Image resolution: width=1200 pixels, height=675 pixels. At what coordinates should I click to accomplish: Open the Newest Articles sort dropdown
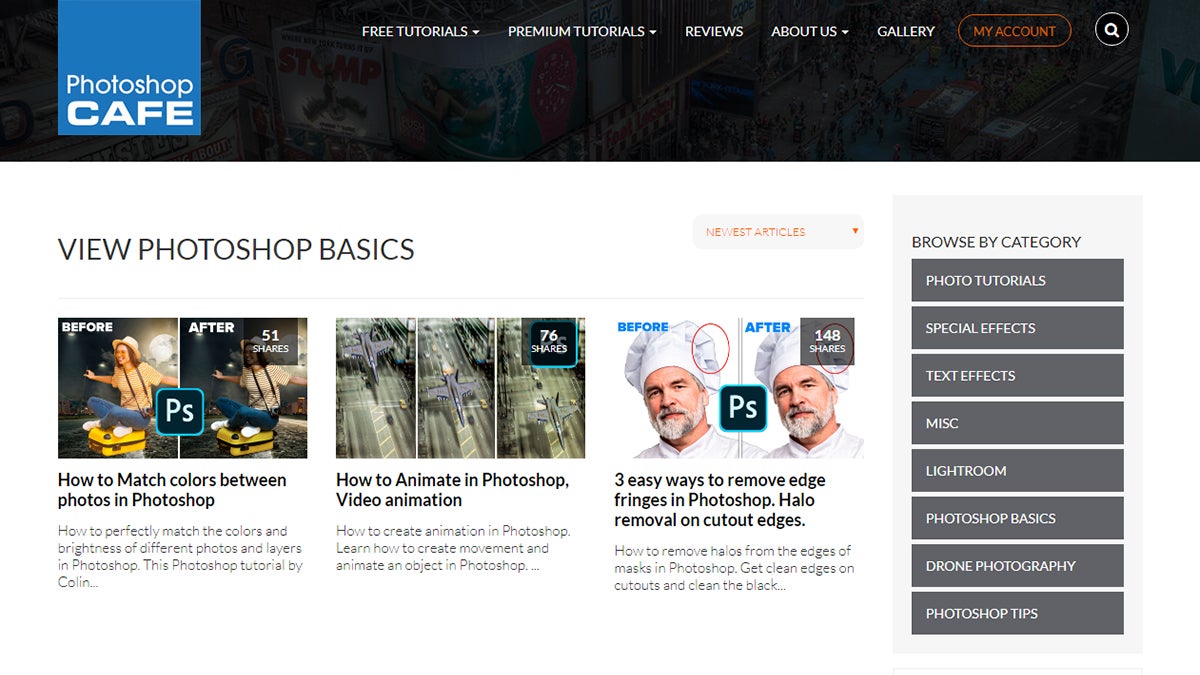point(778,232)
